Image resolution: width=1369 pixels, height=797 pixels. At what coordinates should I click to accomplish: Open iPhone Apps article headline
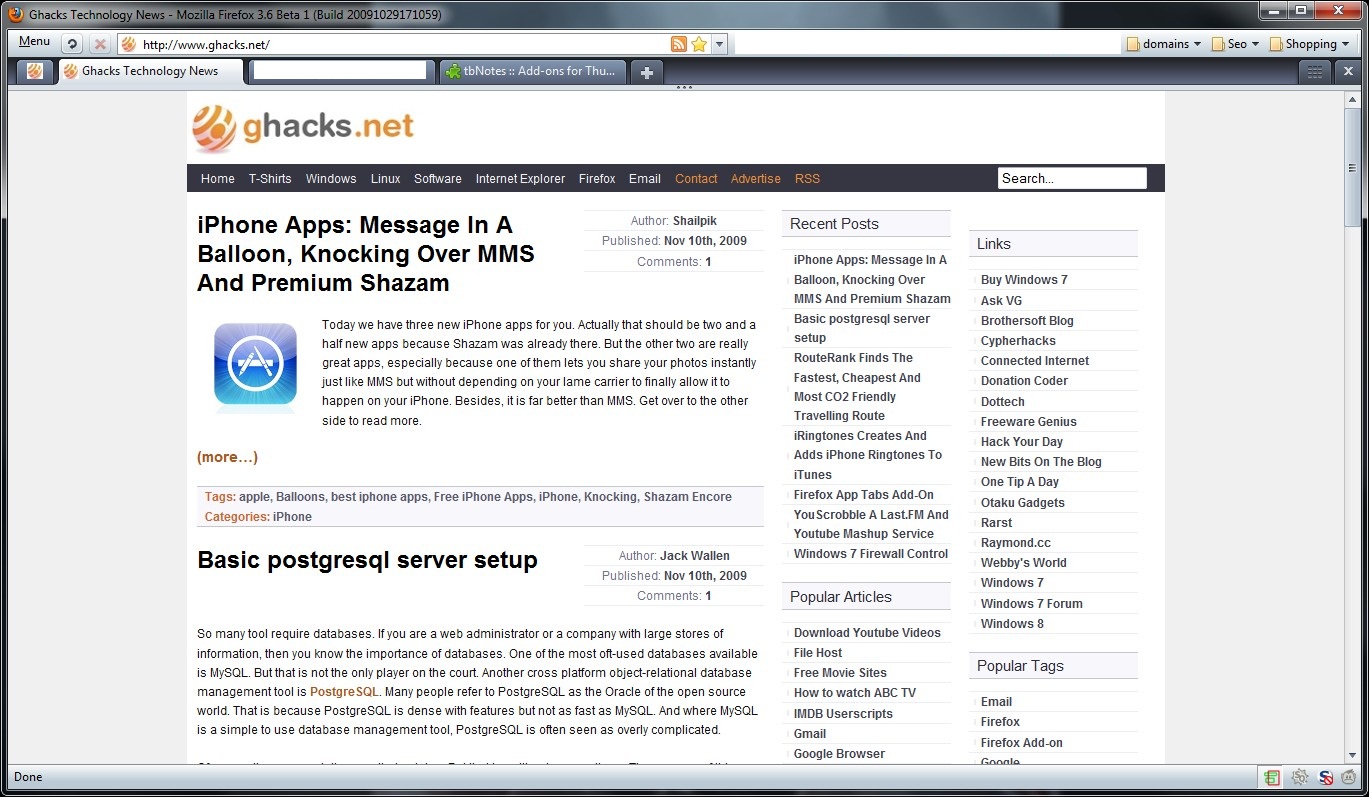point(366,254)
